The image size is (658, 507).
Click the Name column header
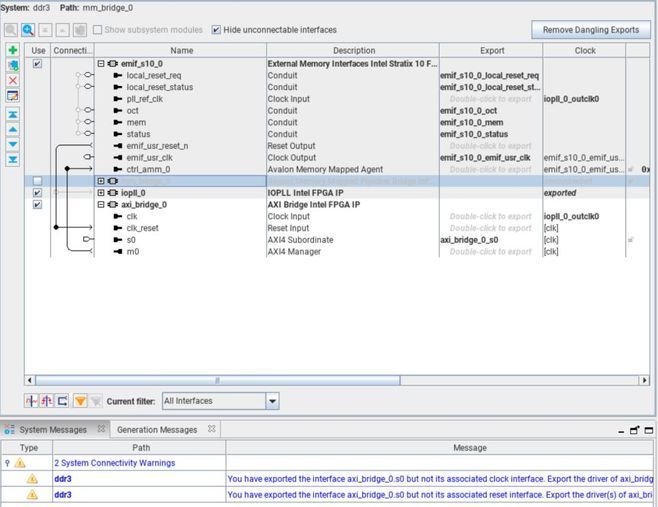click(181, 50)
